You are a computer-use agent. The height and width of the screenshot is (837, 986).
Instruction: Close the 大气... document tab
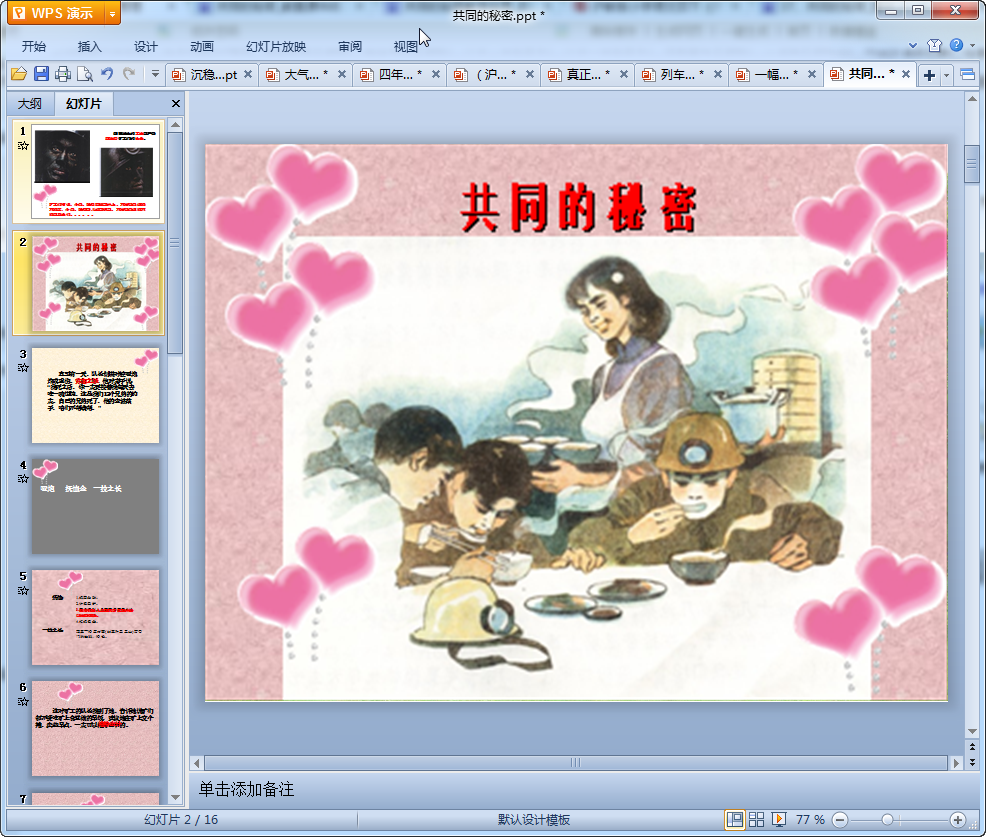pyautogui.click(x=341, y=74)
